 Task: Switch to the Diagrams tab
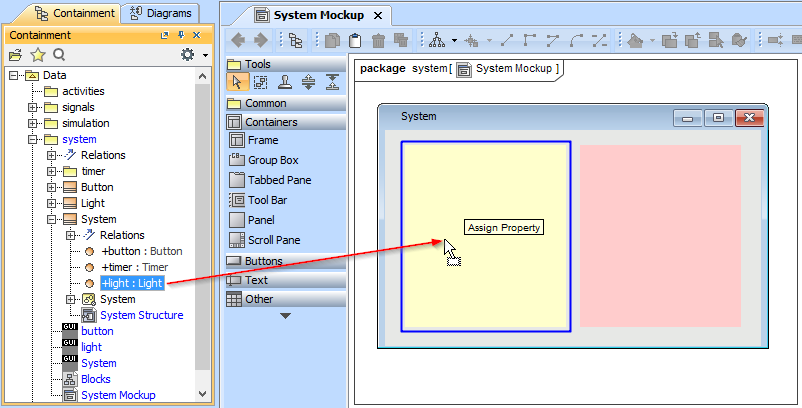[x=161, y=13]
